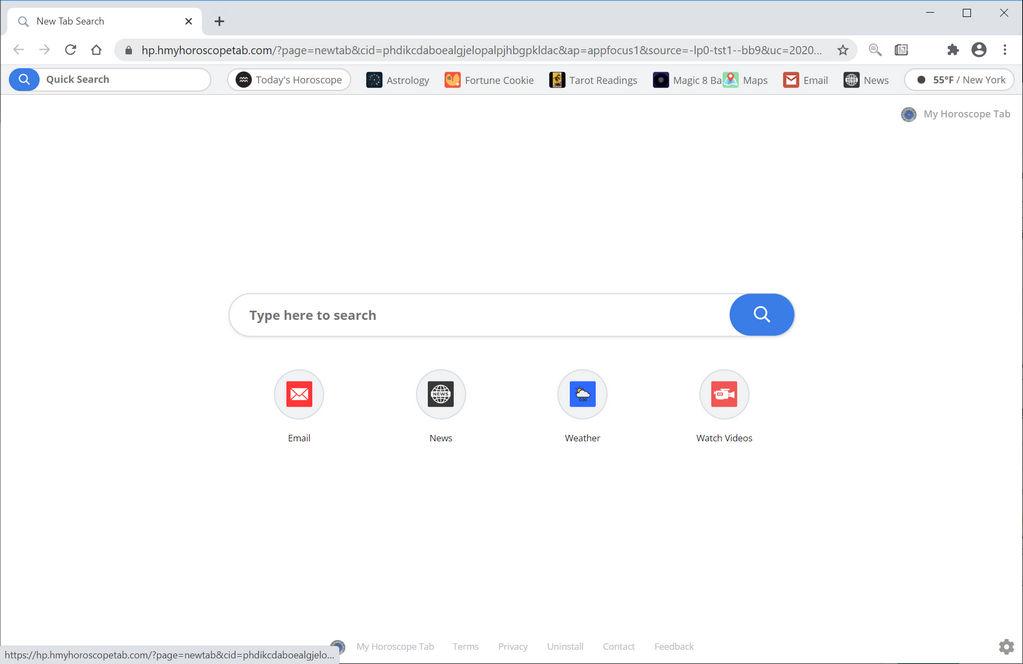Viewport: 1023px width, 664px height.
Task: Select the Astrology shortcut icon
Action: point(397,79)
